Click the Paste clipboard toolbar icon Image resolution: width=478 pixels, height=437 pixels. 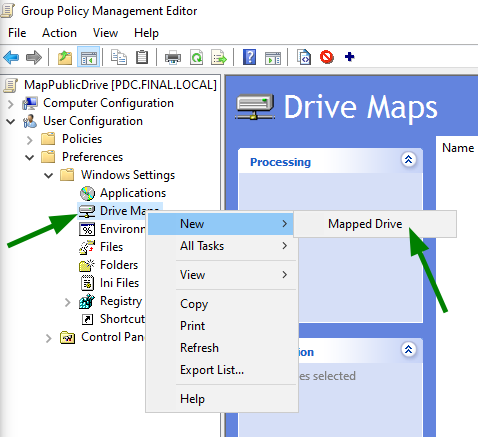tap(142, 57)
